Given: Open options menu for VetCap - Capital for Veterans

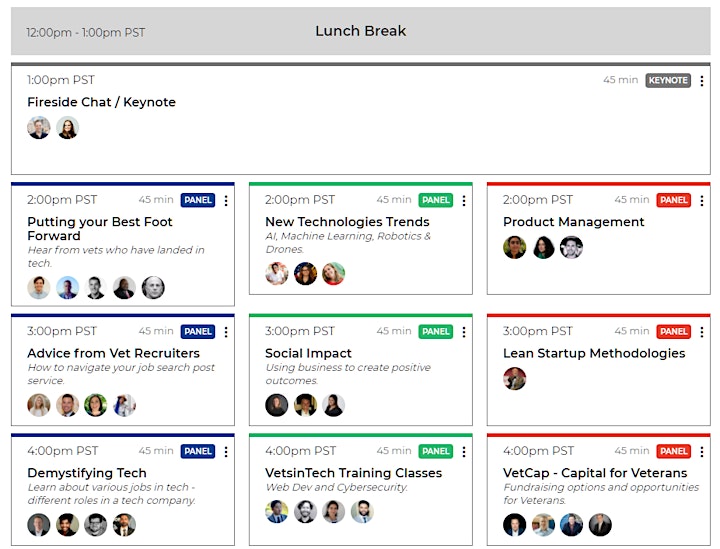Looking at the screenshot, I should point(701,452).
